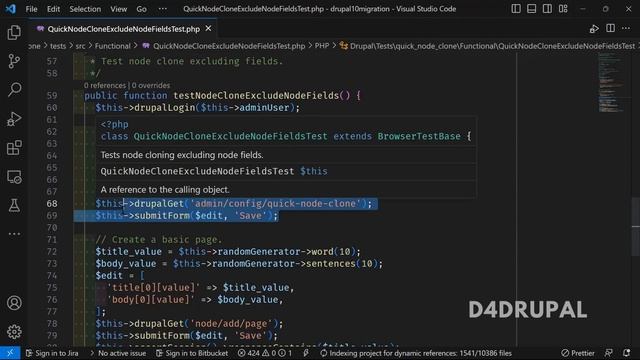Open more editor actions ellipsis
This screenshot has width=640, height=360.
pos(626,28)
